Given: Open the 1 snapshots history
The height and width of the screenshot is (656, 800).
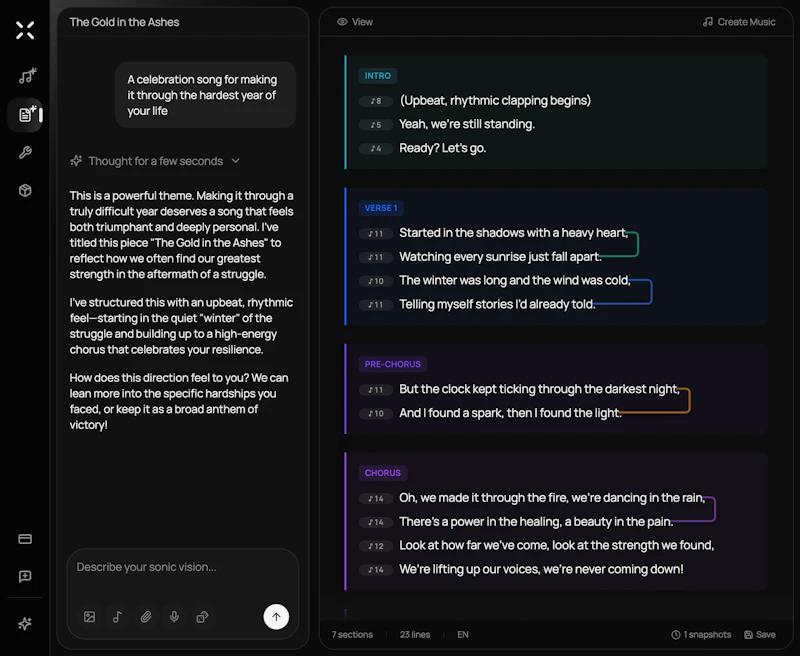Looking at the screenshot, I should click(701, 635).
